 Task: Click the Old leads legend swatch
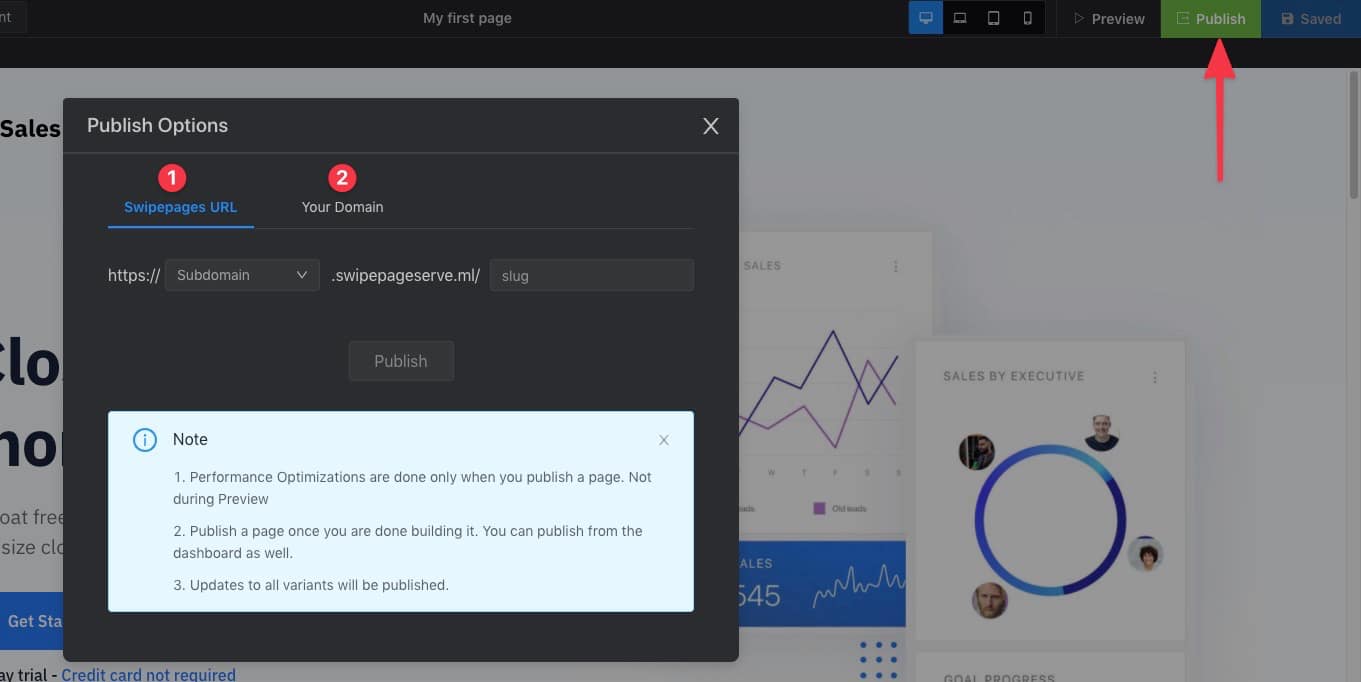[x=819, y=508]
